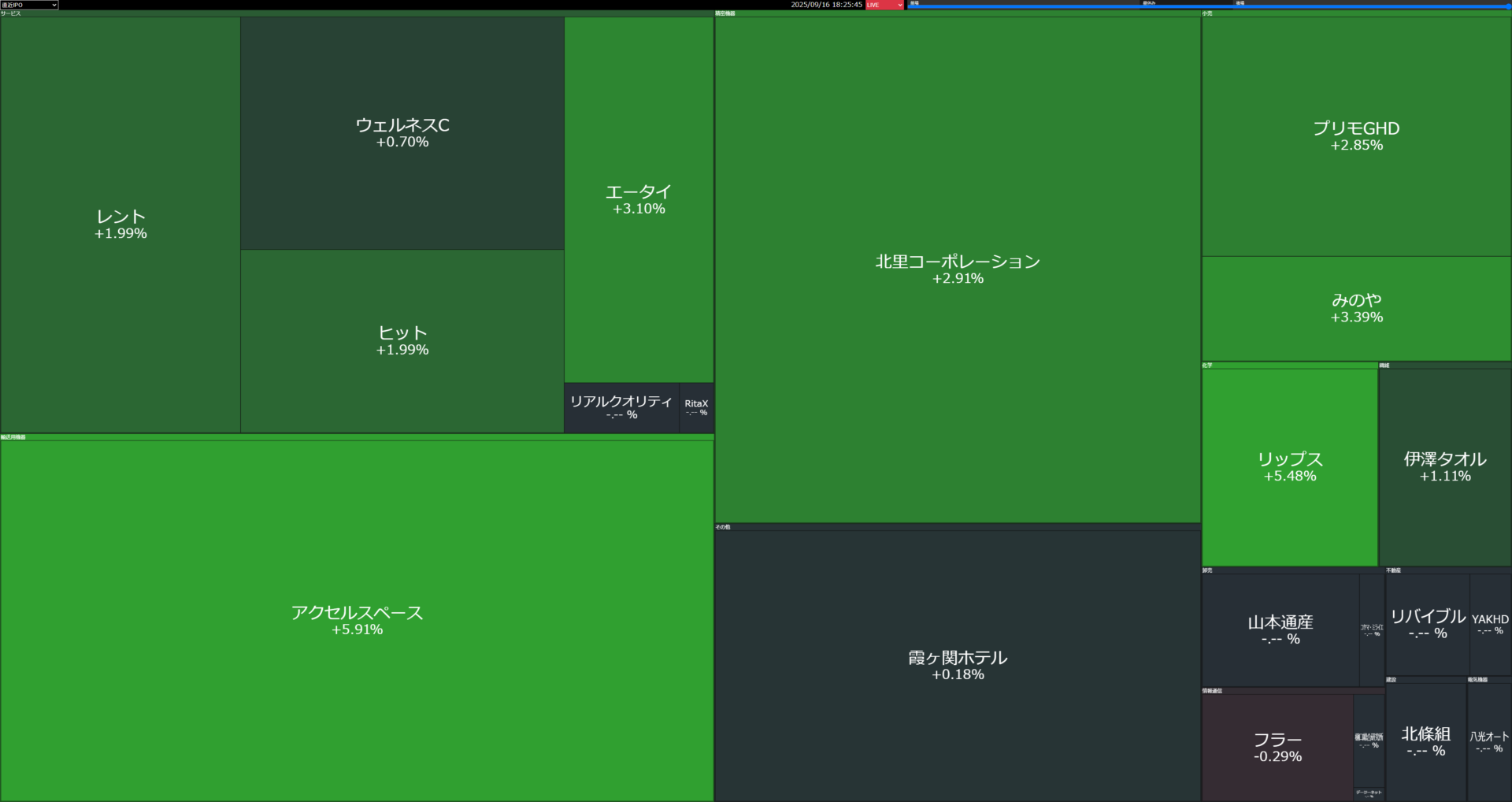The height and width of the screenshot is (802, 1512).
Task: Open the 直近IPO category dropdown
Action: 29,5
